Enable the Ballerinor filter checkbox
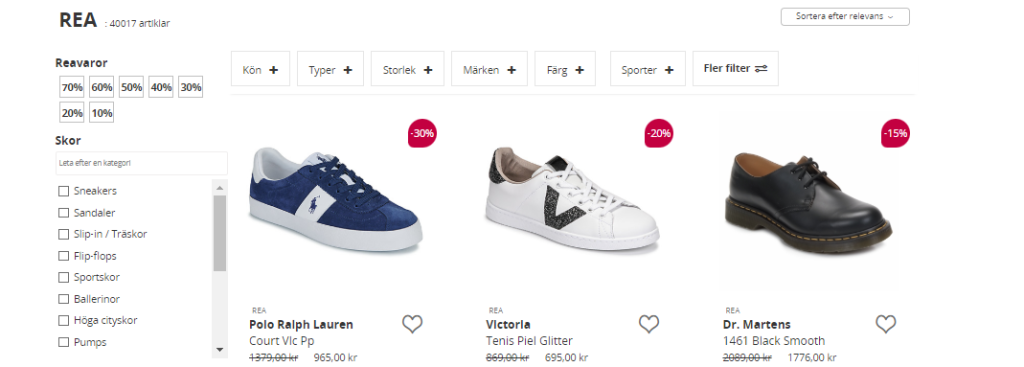The width and height of the screenshot is (1024, 367). [x=63, y=299]
